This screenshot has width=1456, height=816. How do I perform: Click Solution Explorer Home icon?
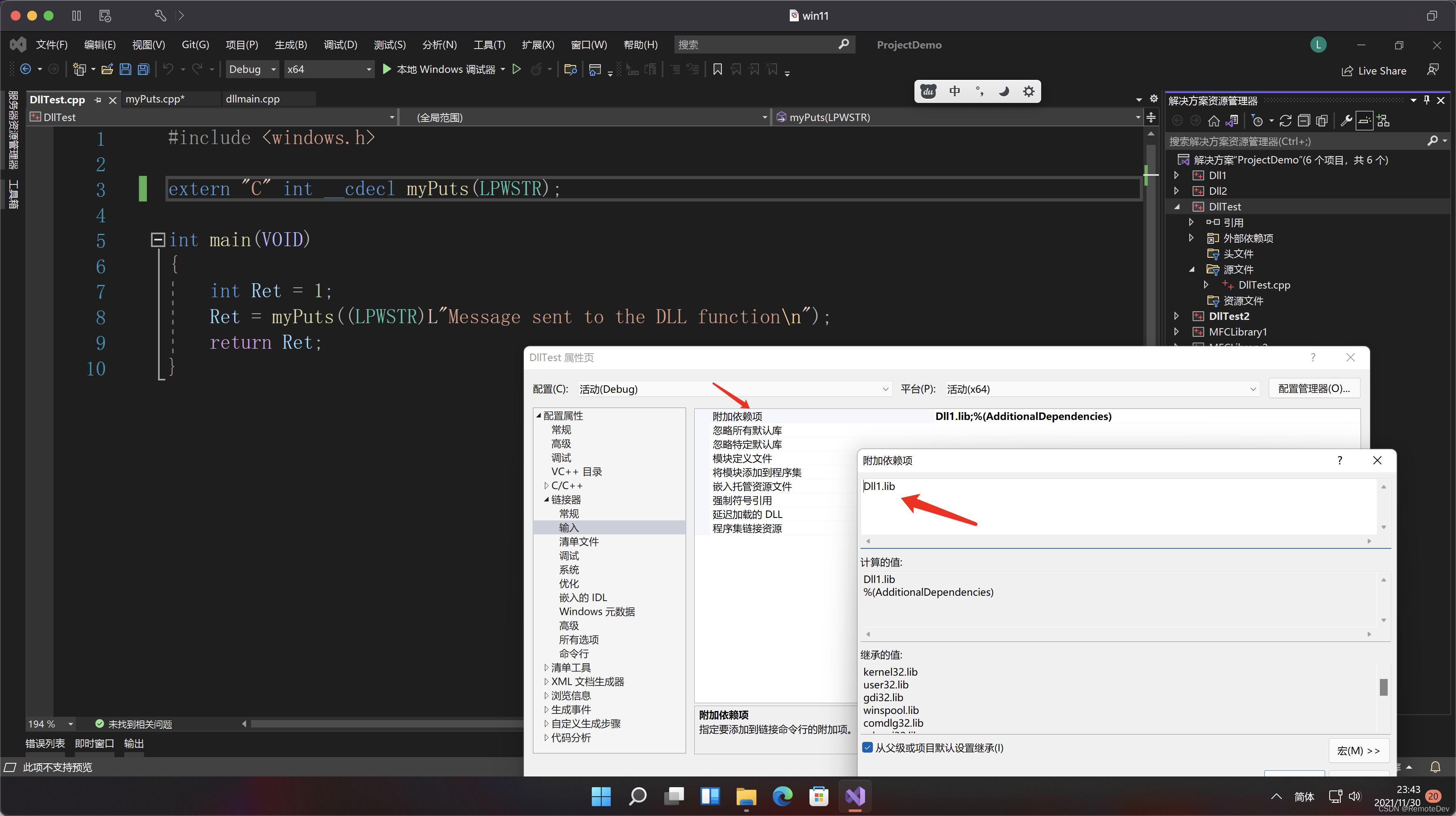coord(1214,121)
